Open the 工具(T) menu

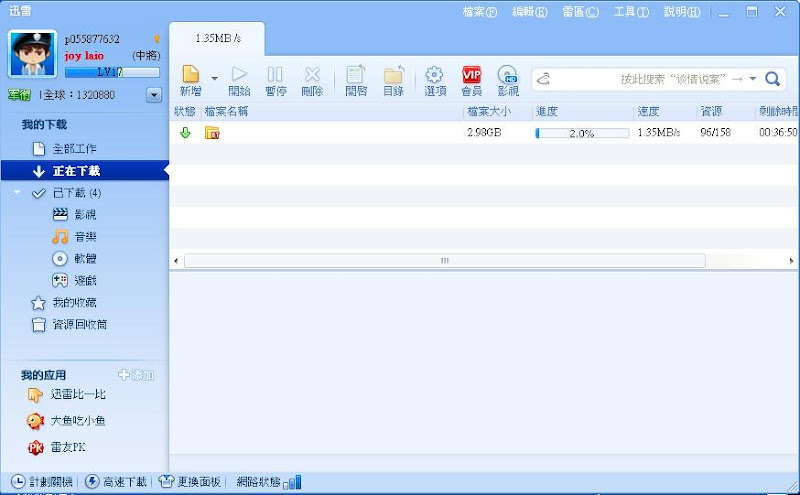pos(631,12)
